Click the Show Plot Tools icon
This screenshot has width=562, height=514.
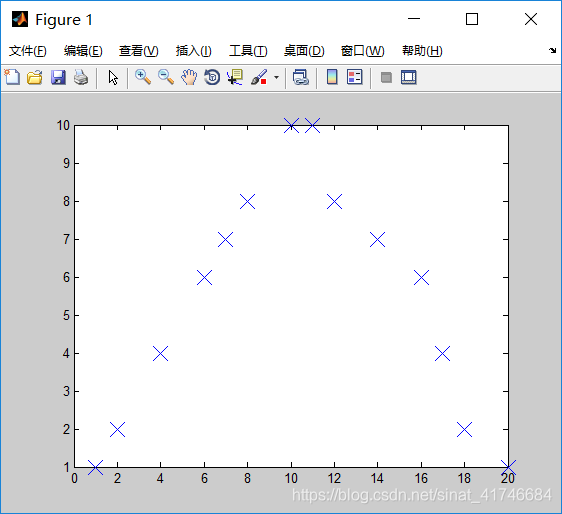pos(409,77)
